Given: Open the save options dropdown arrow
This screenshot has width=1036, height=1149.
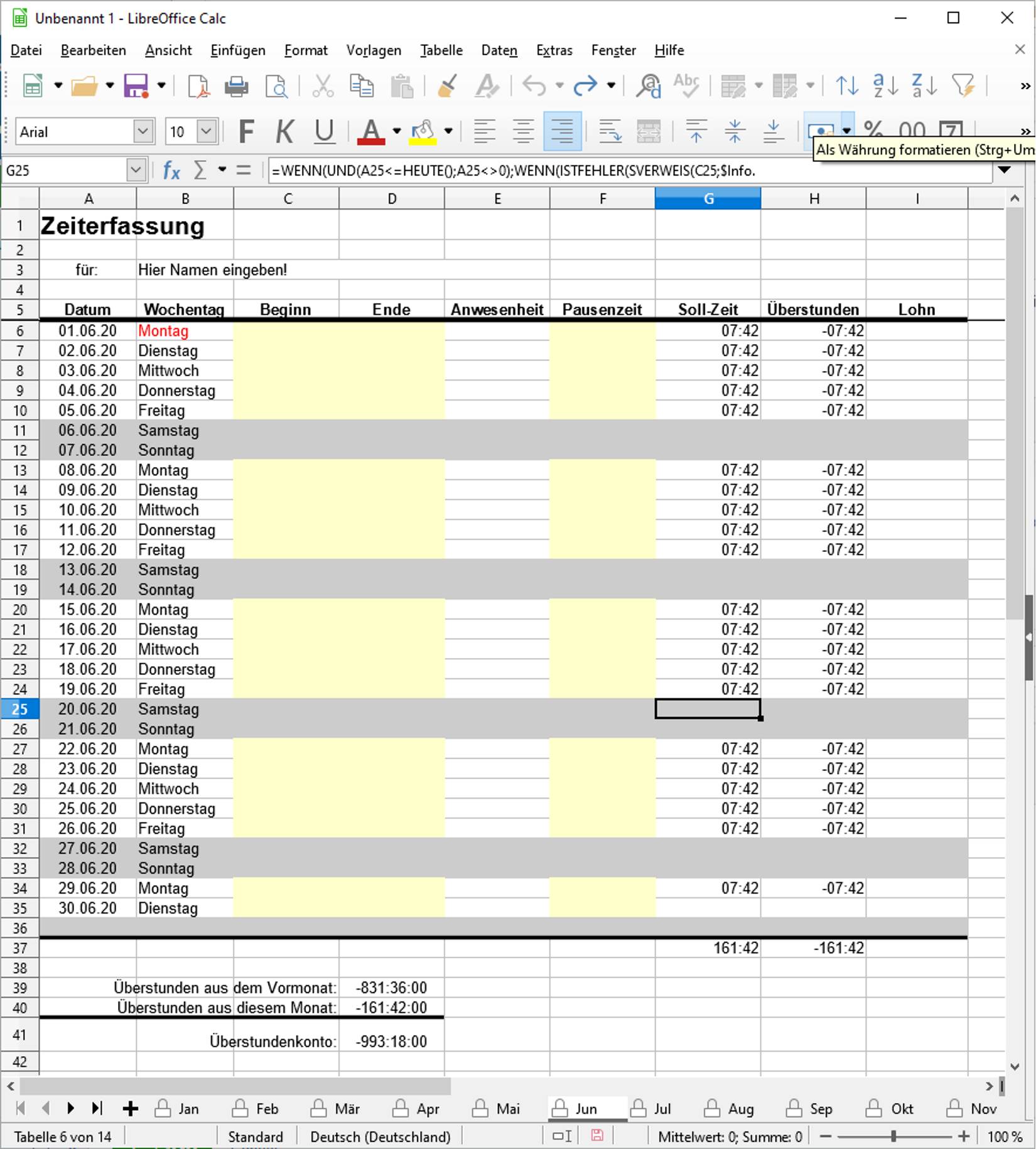Looking at the screenshot, I should coord(161,85).
